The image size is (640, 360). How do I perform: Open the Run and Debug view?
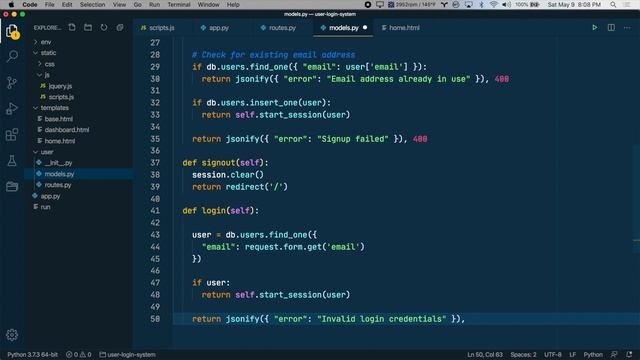coord(12,109)
